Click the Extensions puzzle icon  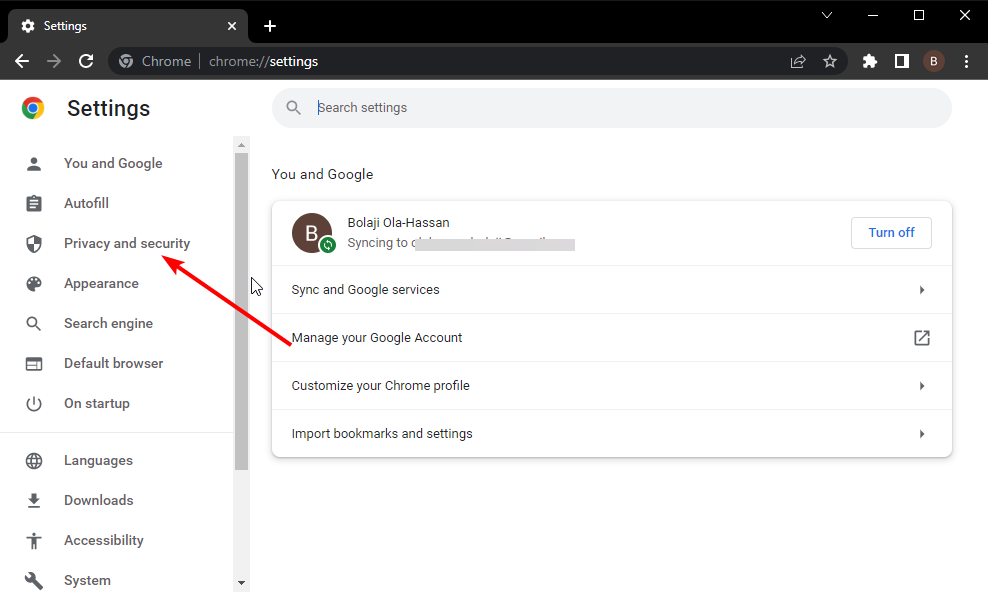click(x=870, y=61)
